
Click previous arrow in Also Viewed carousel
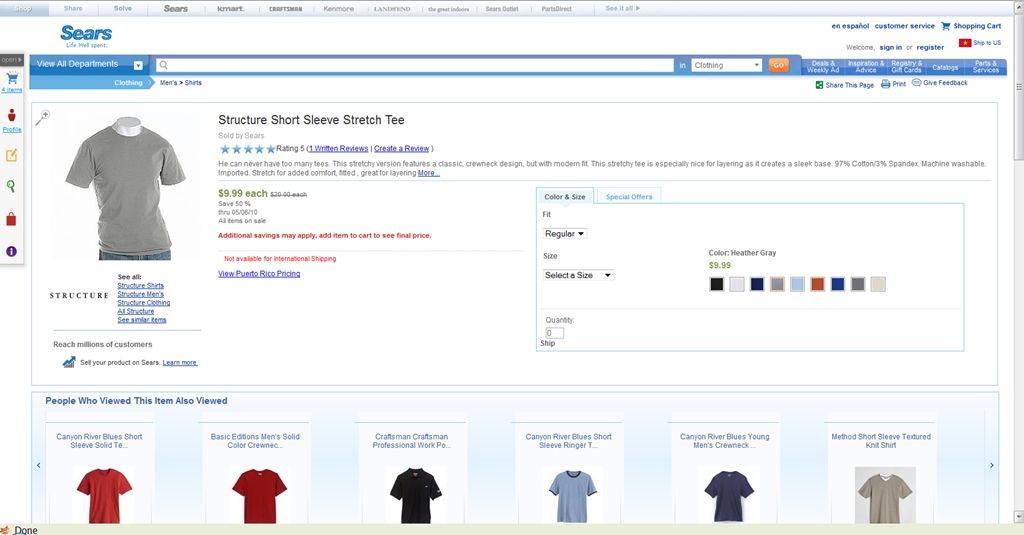pyautogui.click(x=39, y=465)
